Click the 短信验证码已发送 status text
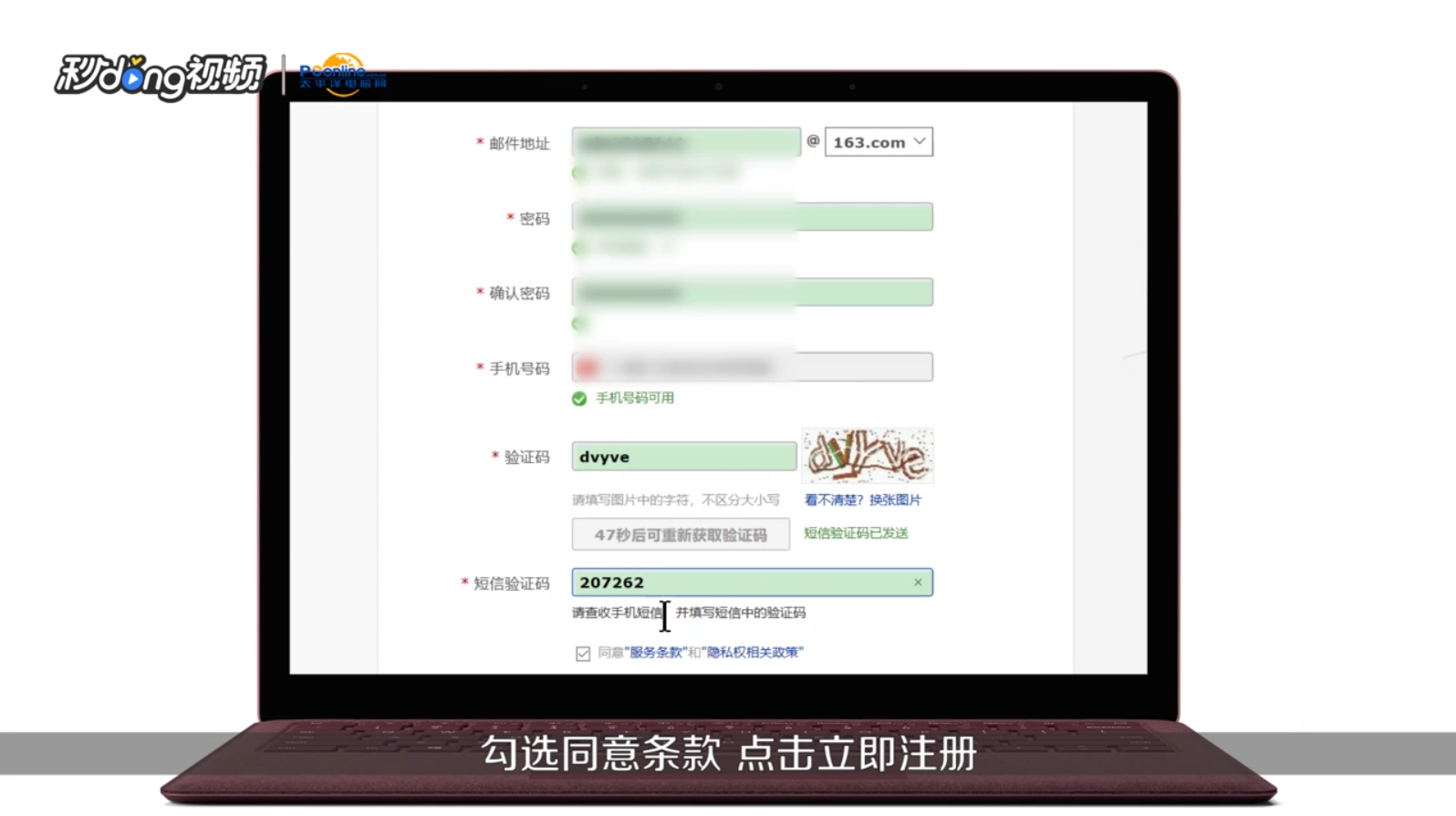Viewport: 1456px width, 816px height. [856, 533]
